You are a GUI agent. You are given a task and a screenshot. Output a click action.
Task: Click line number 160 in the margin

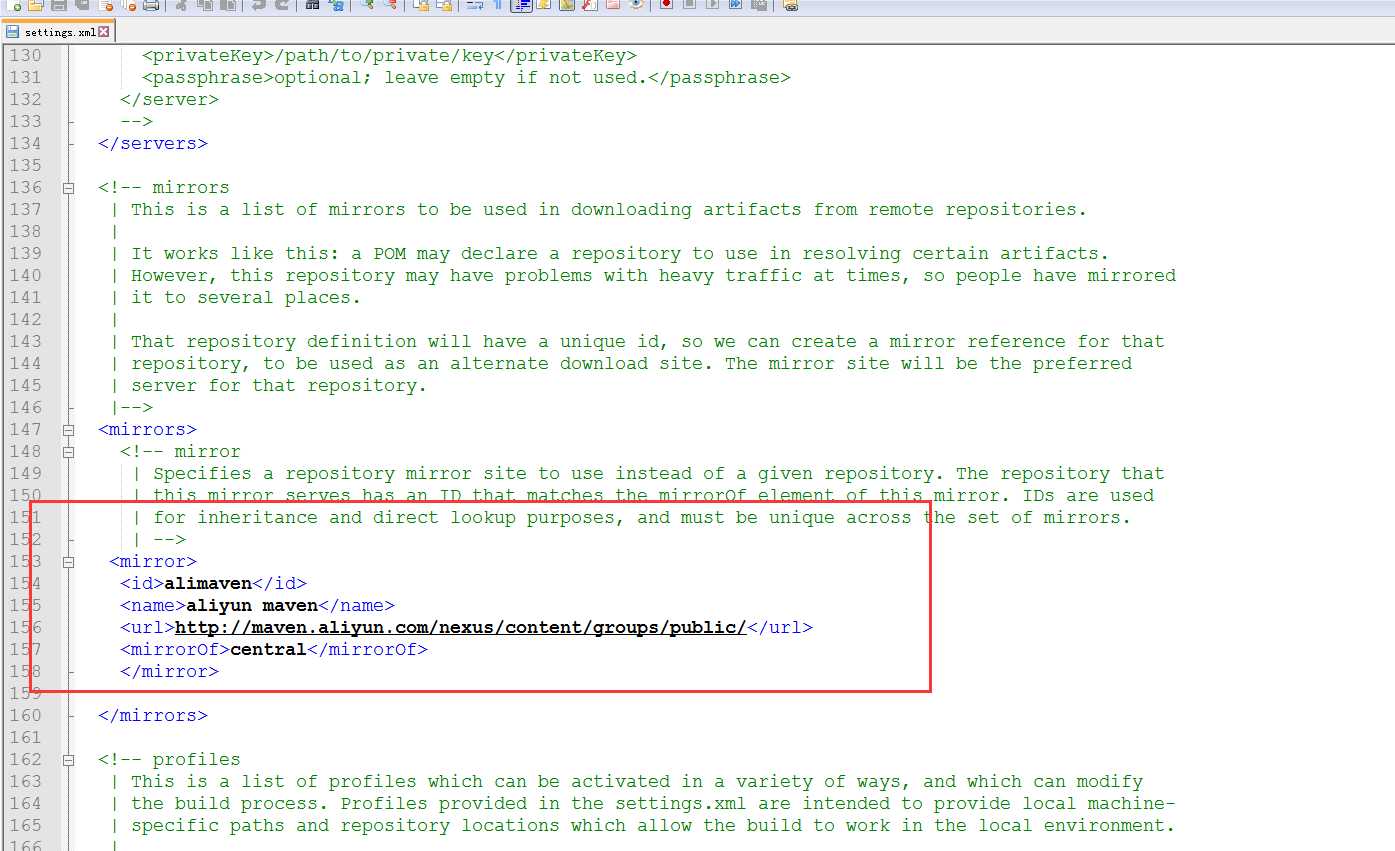click(x=25, y=715)
